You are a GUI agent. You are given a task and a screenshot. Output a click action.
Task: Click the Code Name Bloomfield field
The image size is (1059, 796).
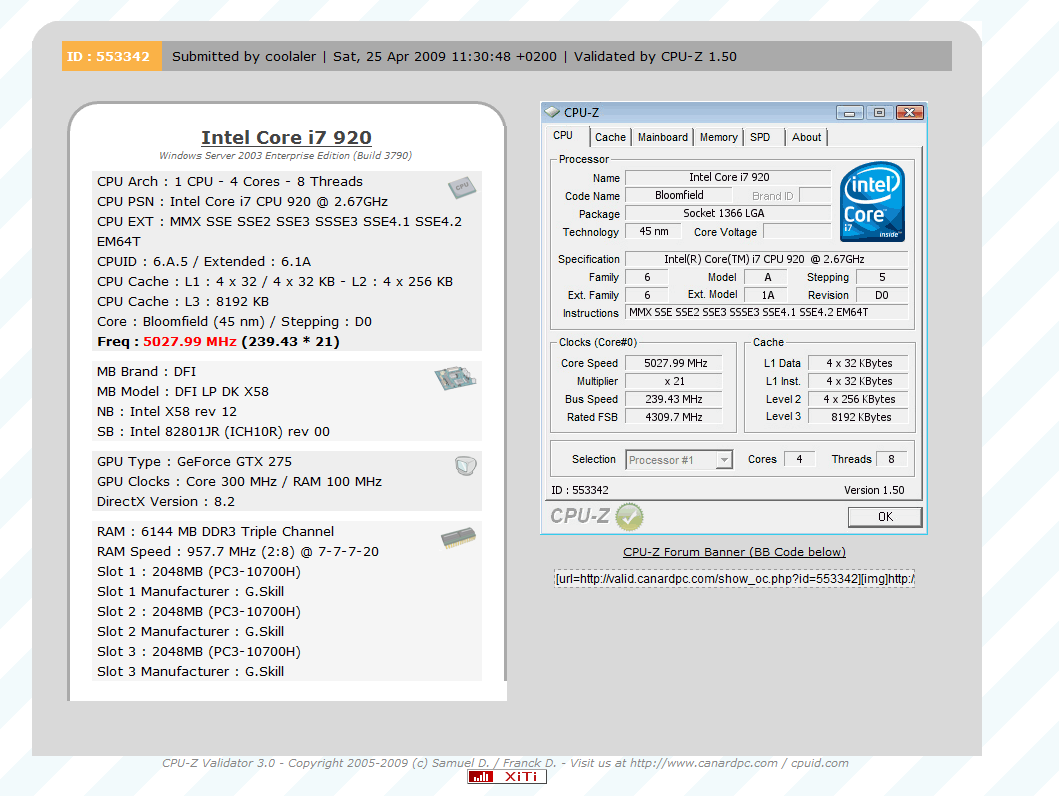[x=679, y=196]
